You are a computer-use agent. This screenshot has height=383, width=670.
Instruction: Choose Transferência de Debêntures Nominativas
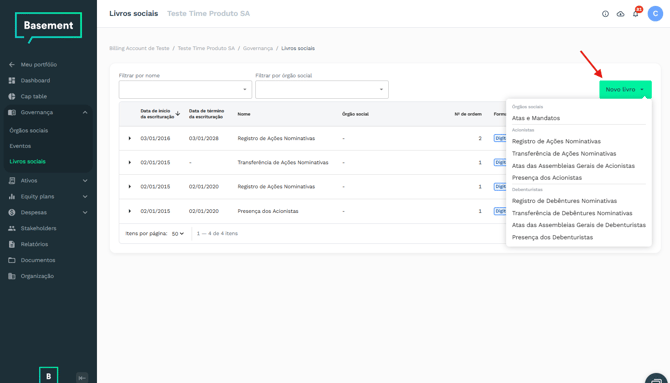coord(572,213)
